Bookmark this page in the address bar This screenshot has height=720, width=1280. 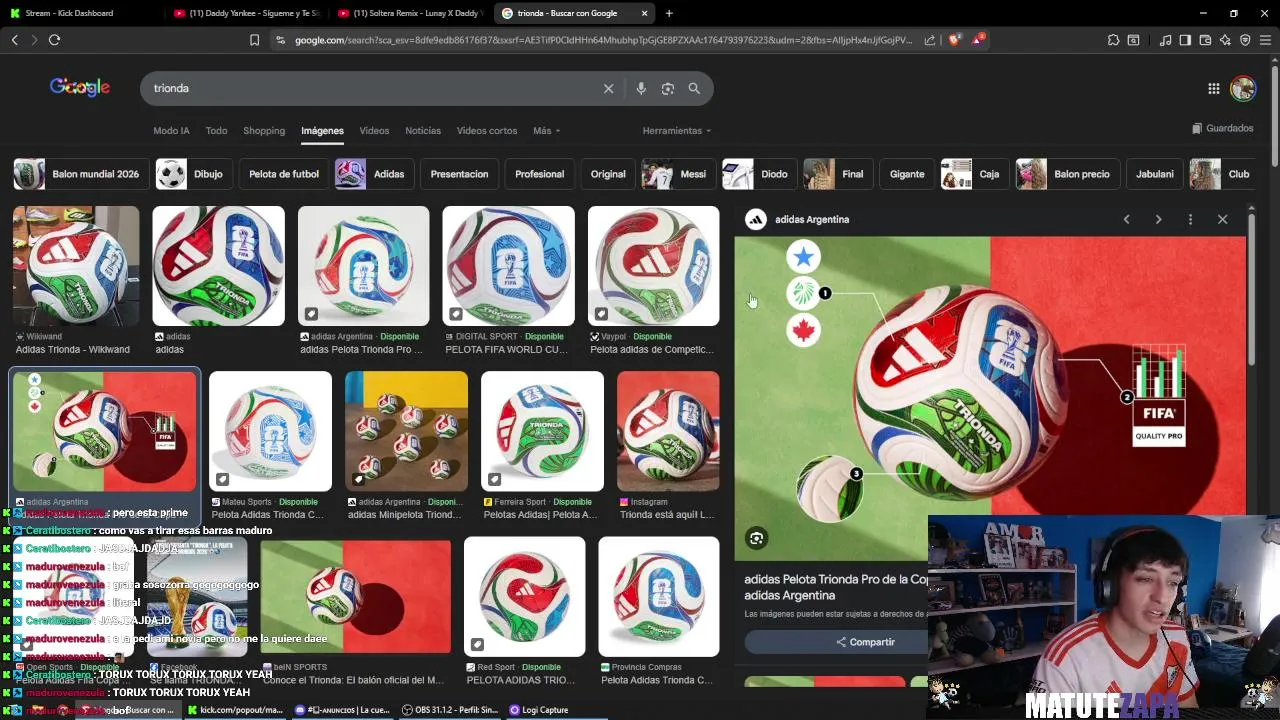click(x=254, y=40)
